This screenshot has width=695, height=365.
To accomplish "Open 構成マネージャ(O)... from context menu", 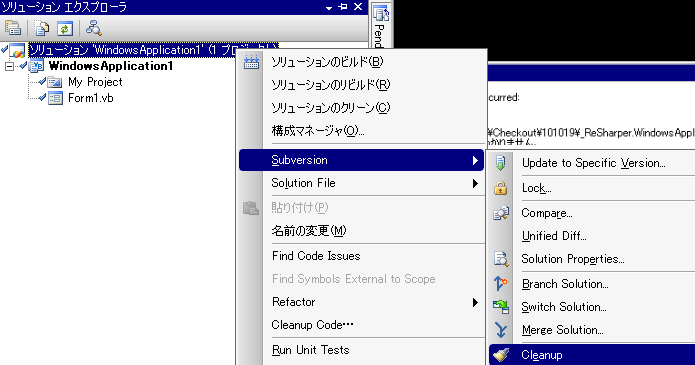I will (x=361, y=131).
